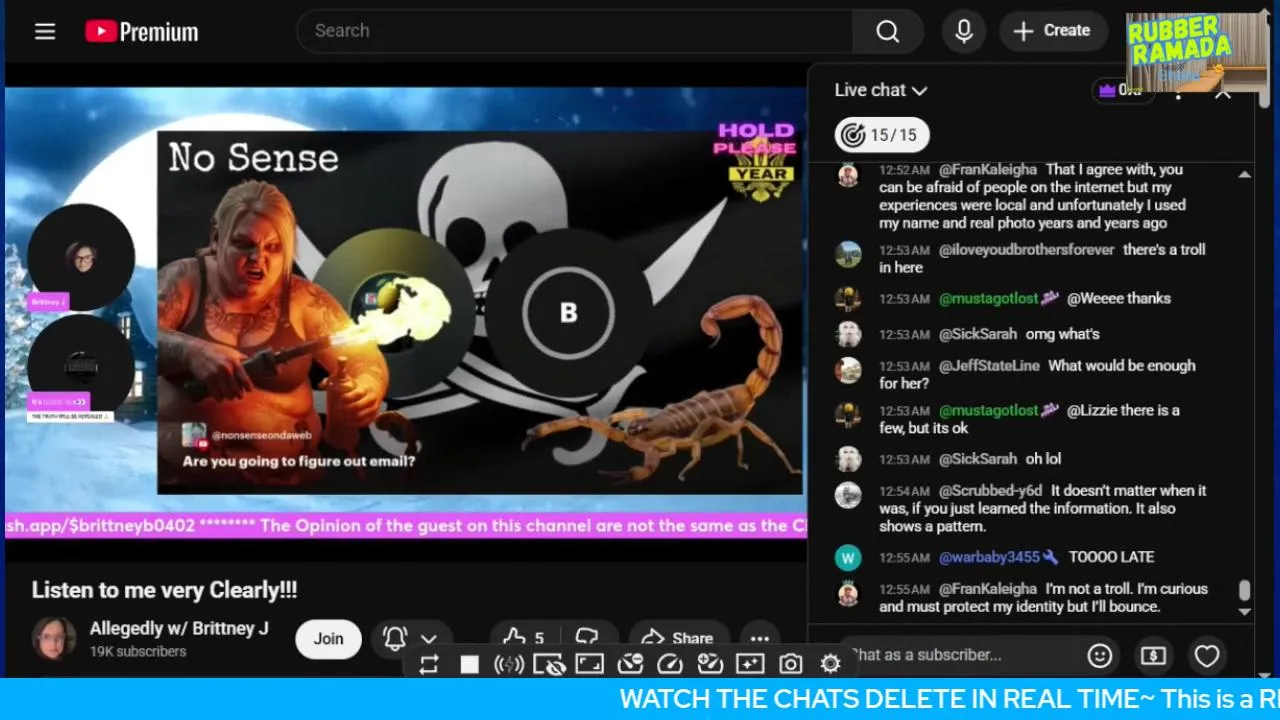The height and width of the screenshot is (720, 1280).
Task: Click the search magnifier button
Action: click(x=888, y=31)
